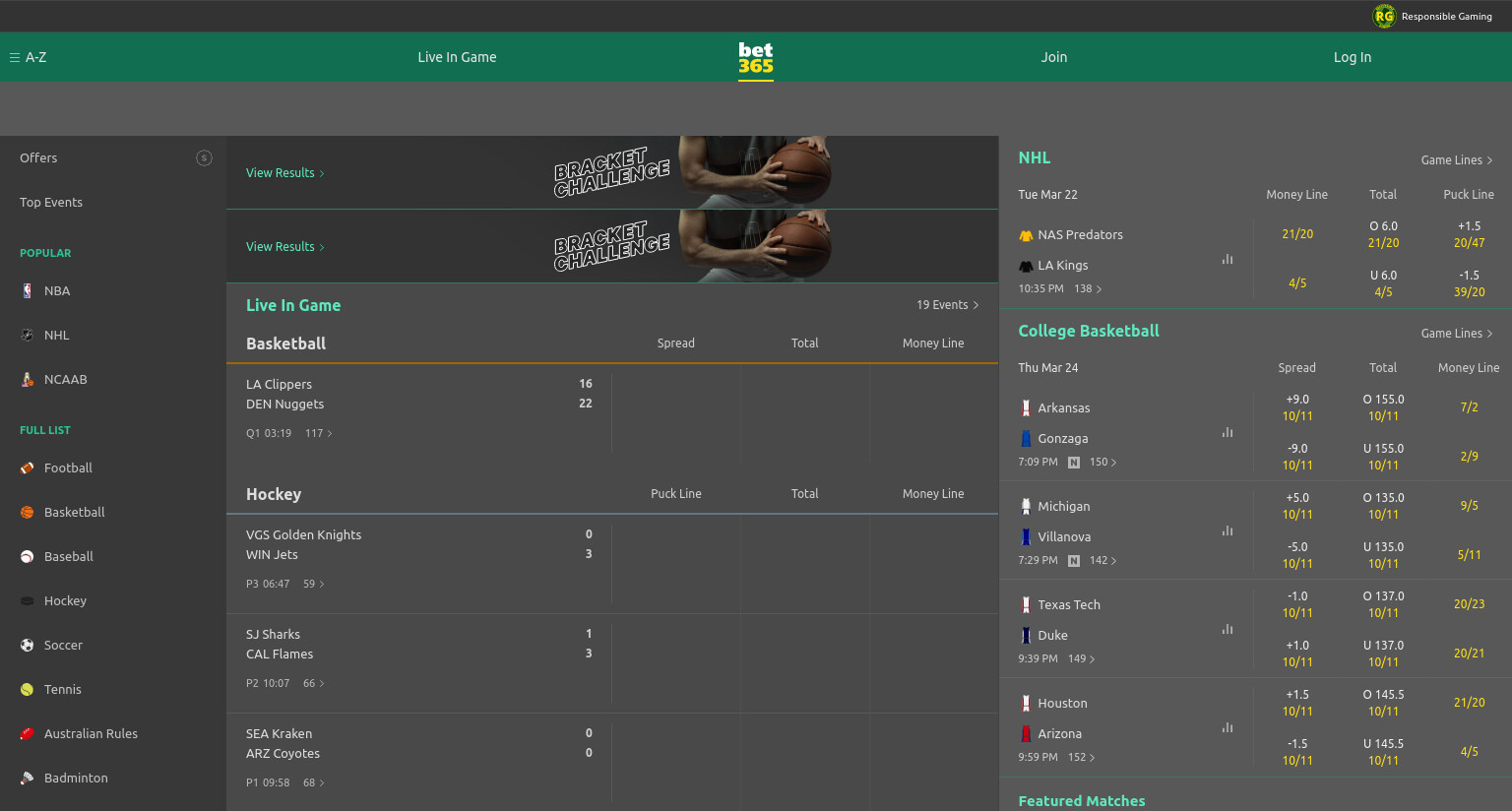
Task: Open the A-Z hamburger menu
Action: coord(28,57)
